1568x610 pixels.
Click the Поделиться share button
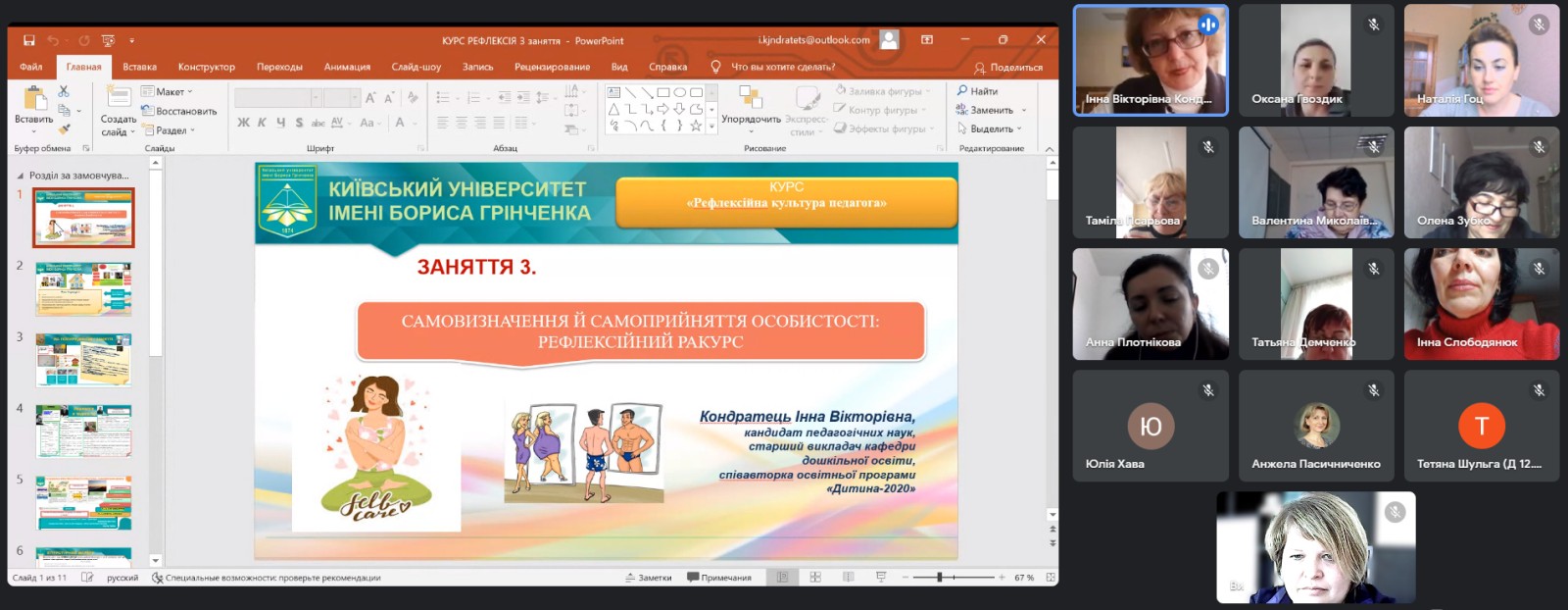(x=1008, y=68)
